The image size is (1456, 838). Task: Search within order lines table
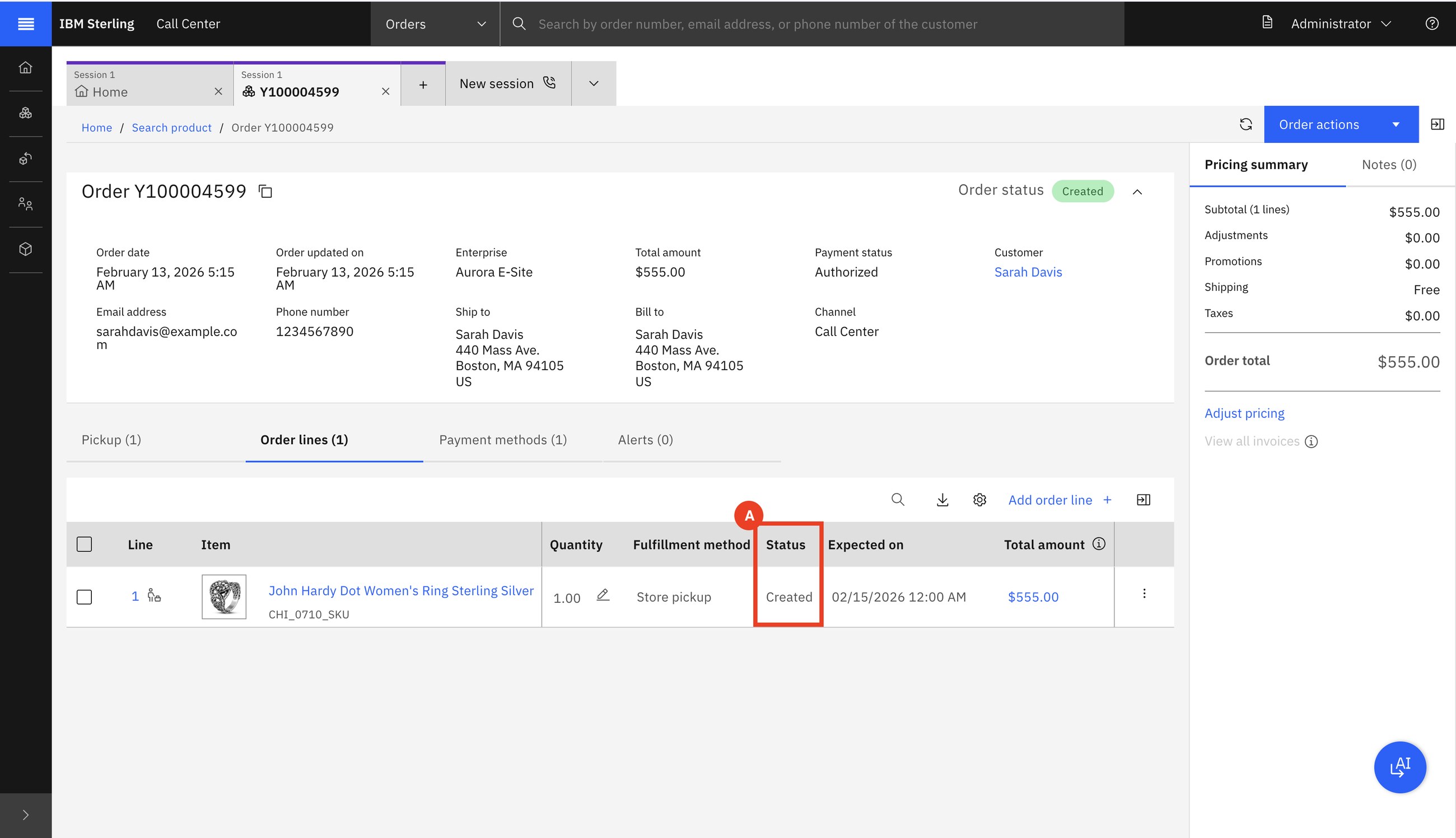[x=898, y=500]
